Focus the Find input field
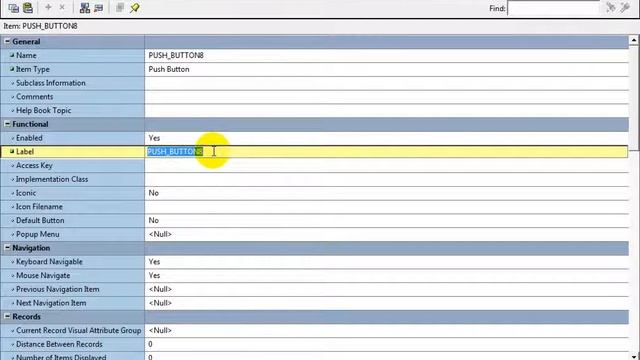This screenshot has height=360, width=640. point(553,8)
